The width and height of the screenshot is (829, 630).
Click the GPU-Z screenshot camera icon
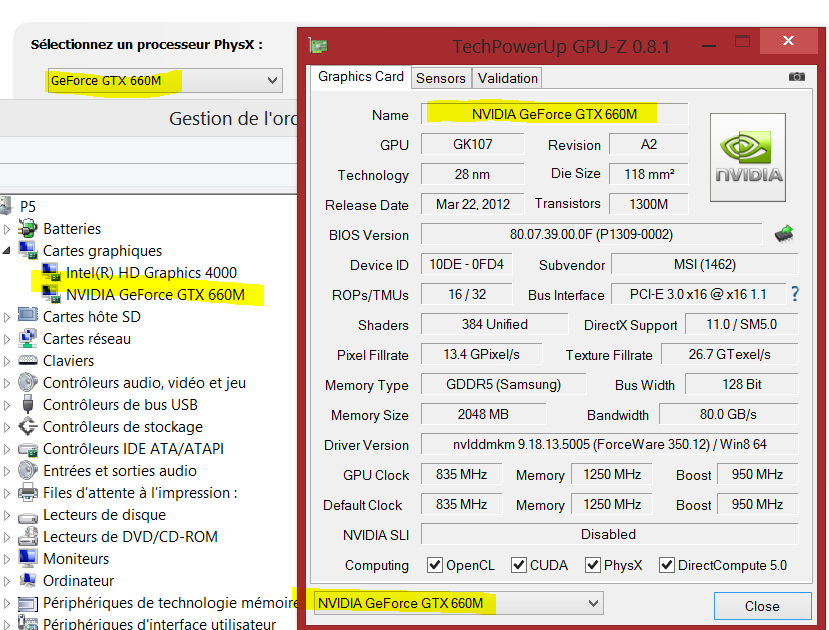point(797,77)
